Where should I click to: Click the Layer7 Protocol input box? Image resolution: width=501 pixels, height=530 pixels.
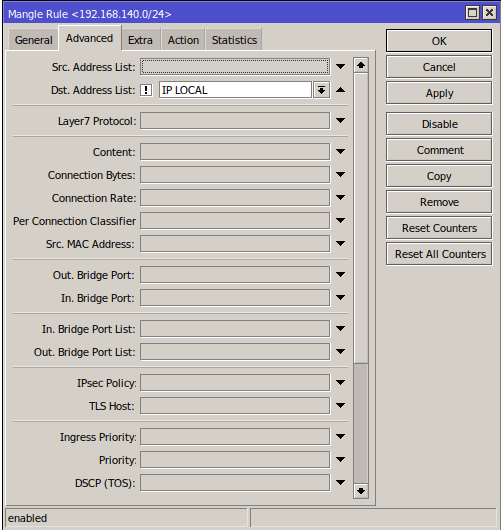[x=235, y=121]
